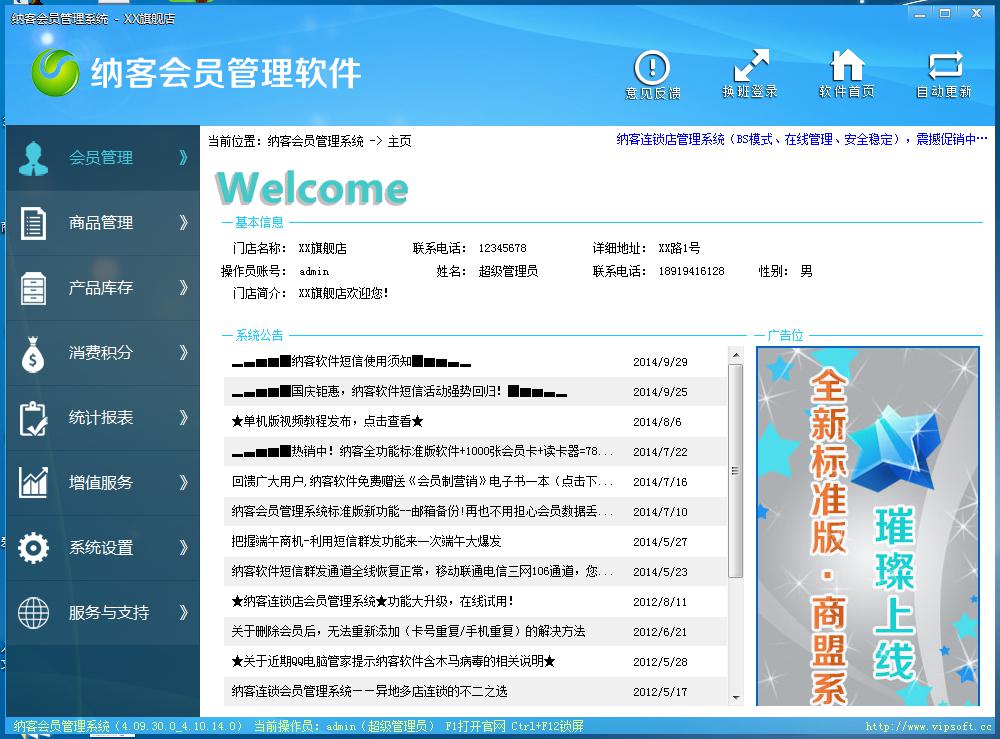Click the 自动更新 auto update icon

(x=944, y=67)
